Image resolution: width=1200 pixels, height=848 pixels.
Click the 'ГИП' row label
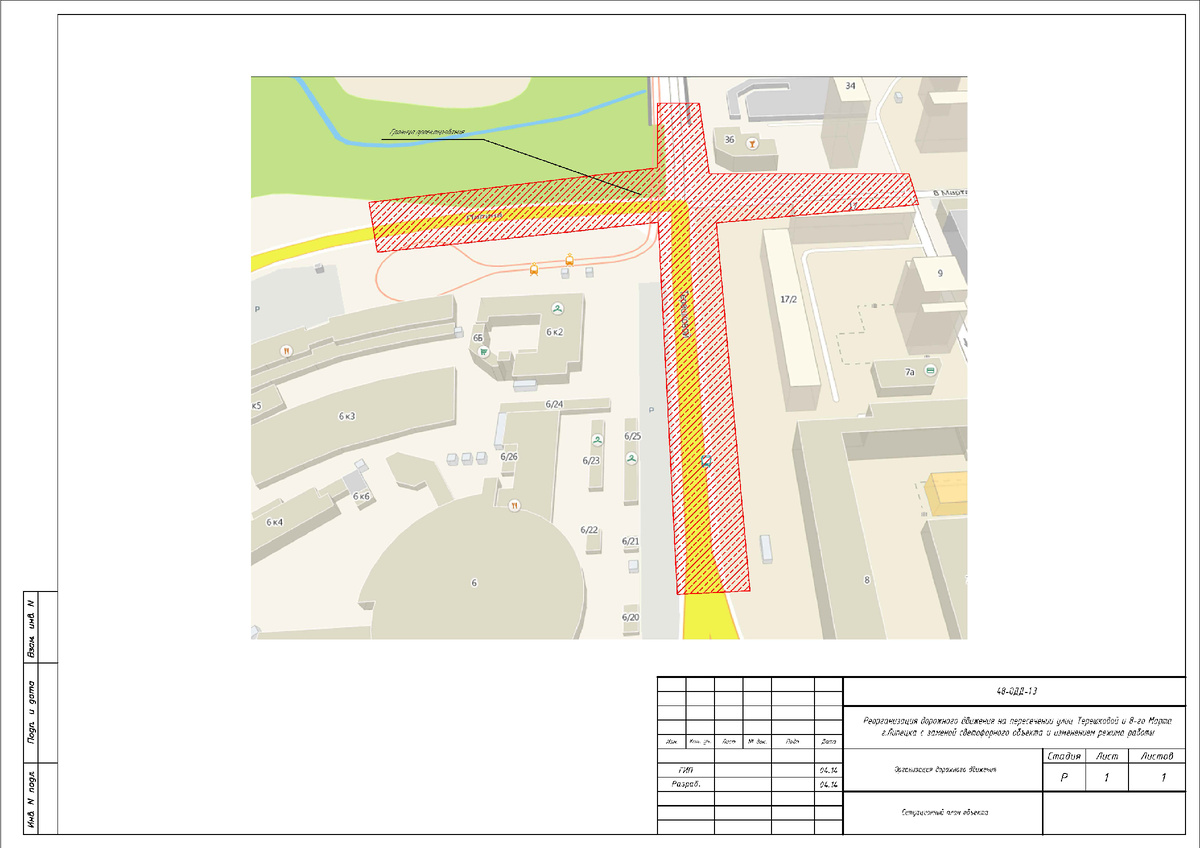pyautogui.click(x=685, y=770)
